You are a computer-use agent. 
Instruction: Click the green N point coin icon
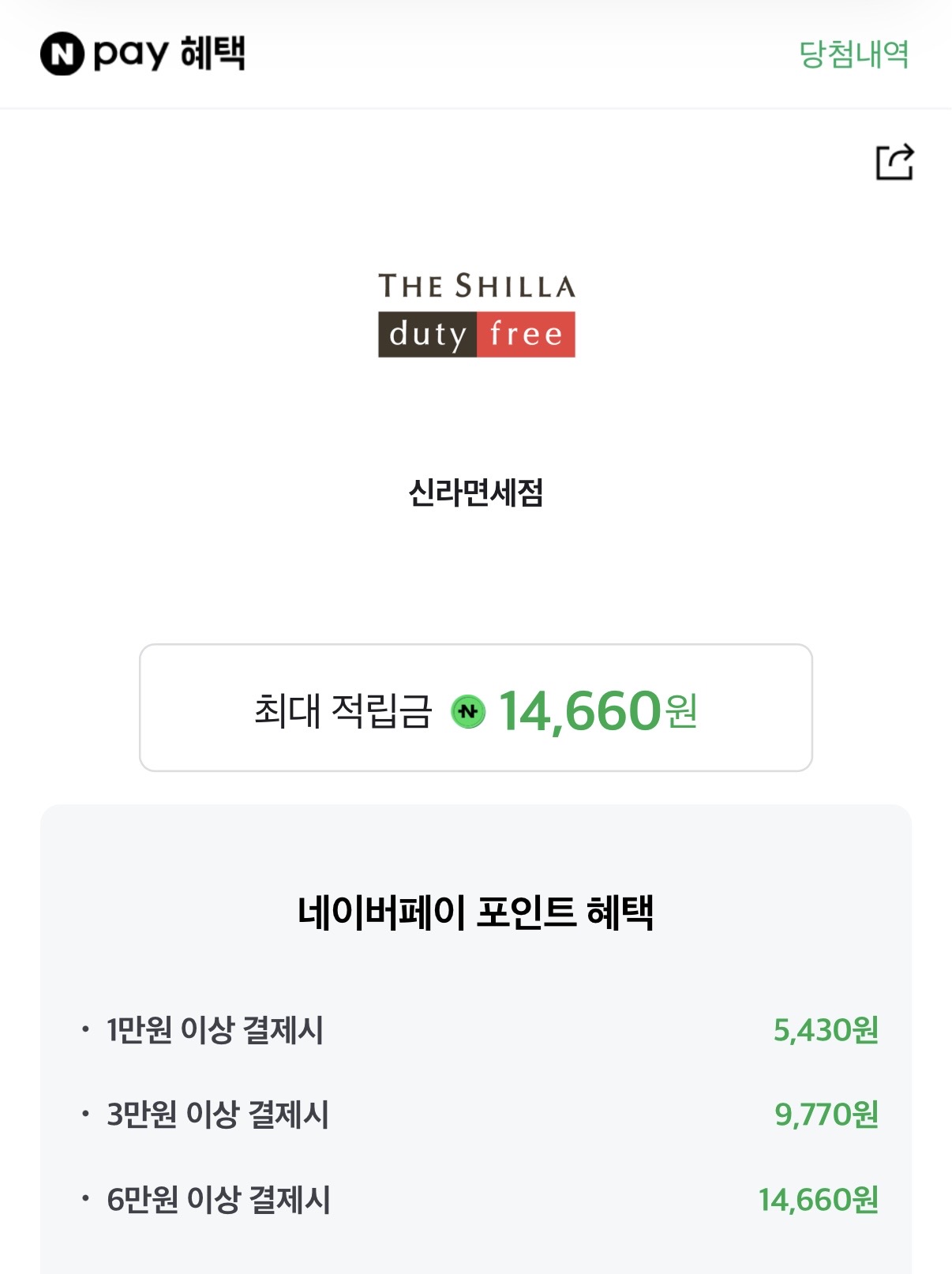coord(468,711)
